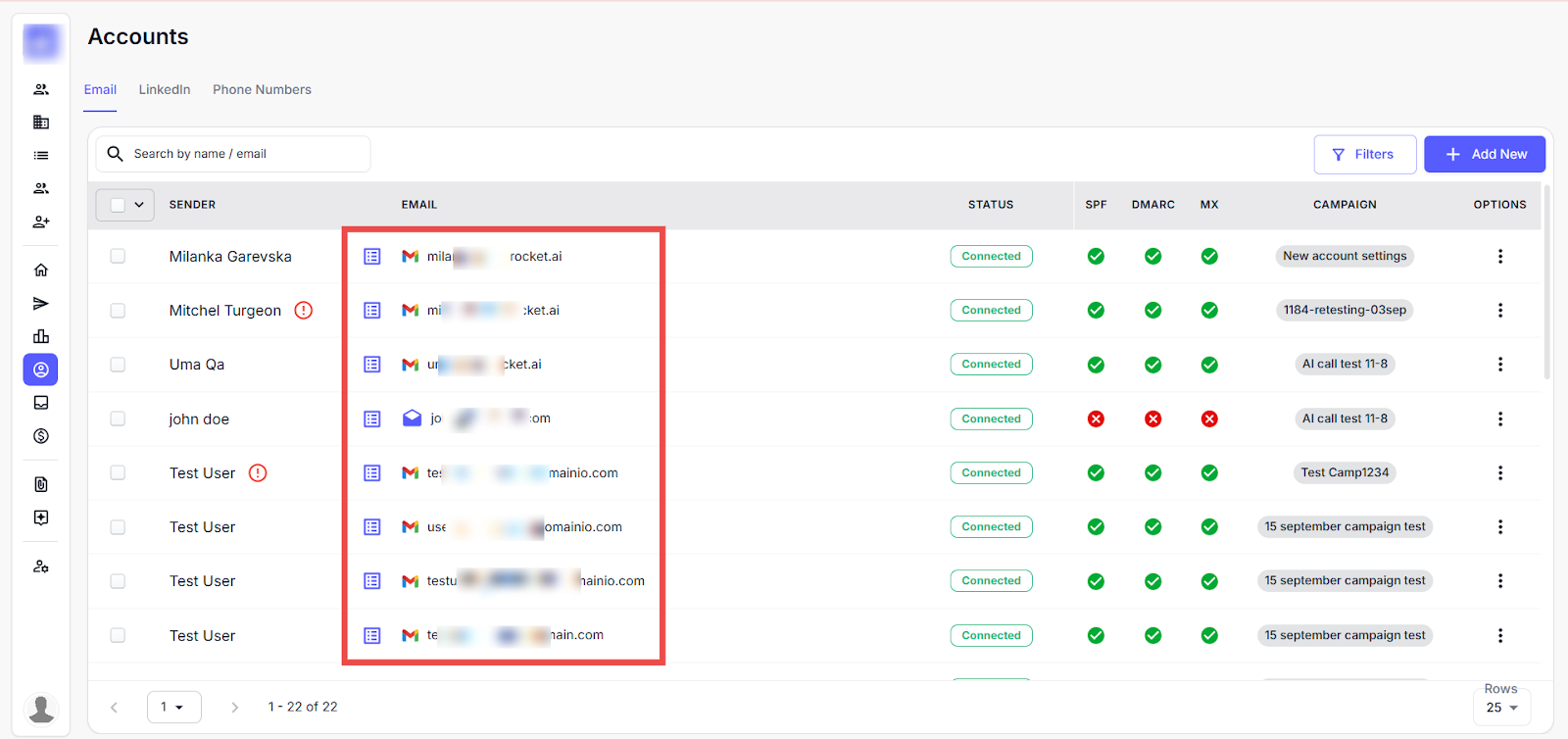The width and height of the screenshot is (1568, 739).
Task: Open options menu for Milanka Garevska
Action: [x=1499, y=257]
